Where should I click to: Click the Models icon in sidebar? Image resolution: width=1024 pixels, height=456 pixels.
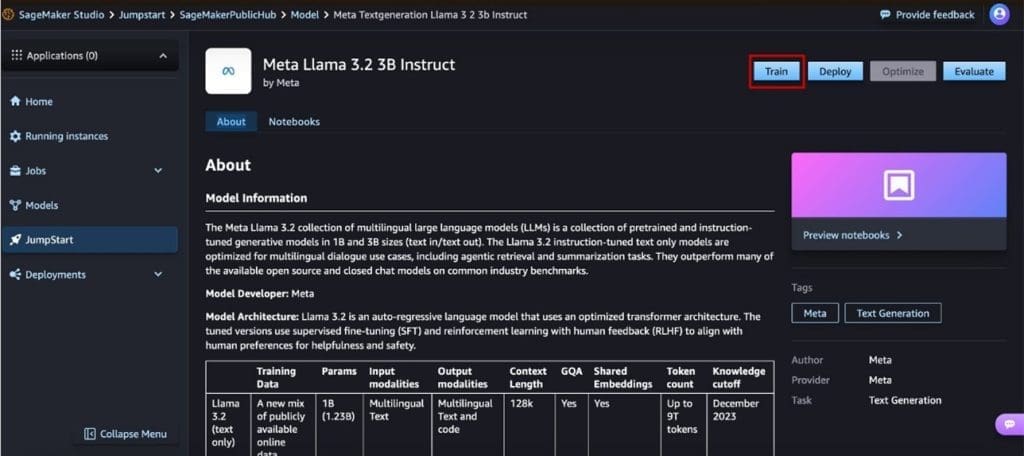point(15,206)
